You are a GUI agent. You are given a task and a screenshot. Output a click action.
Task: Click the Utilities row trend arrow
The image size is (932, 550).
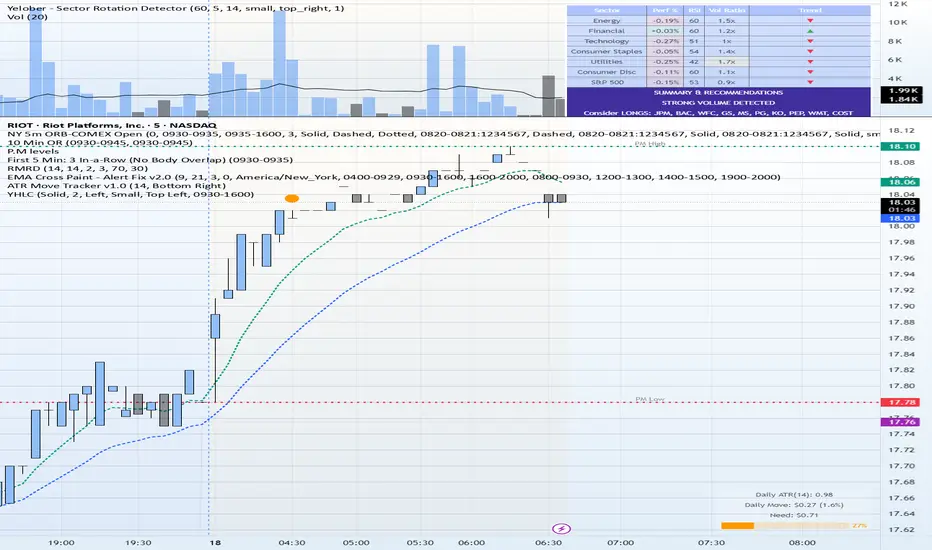810,62
